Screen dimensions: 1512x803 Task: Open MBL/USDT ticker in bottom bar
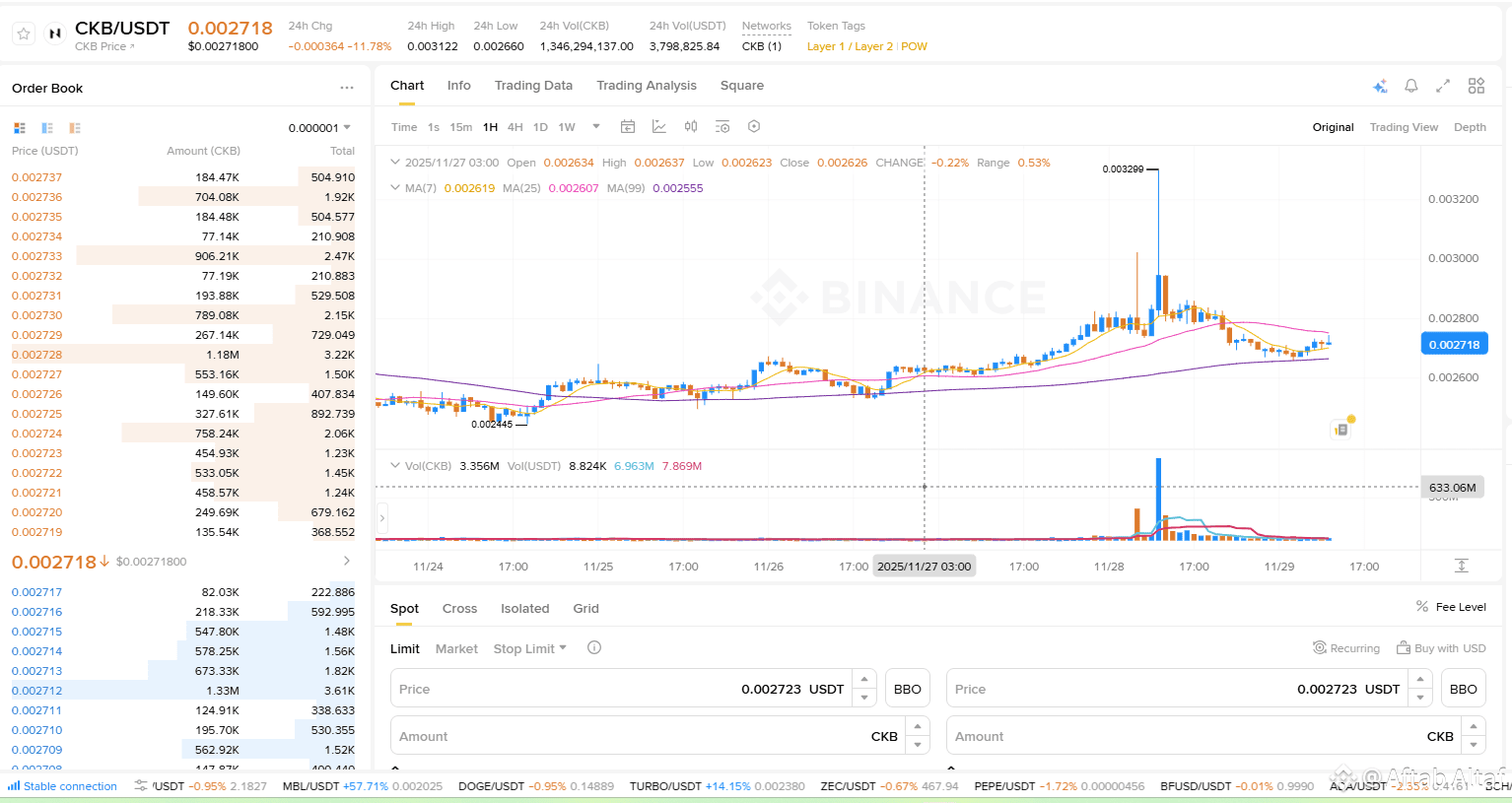pyautogui.click(x=362, y=786)
